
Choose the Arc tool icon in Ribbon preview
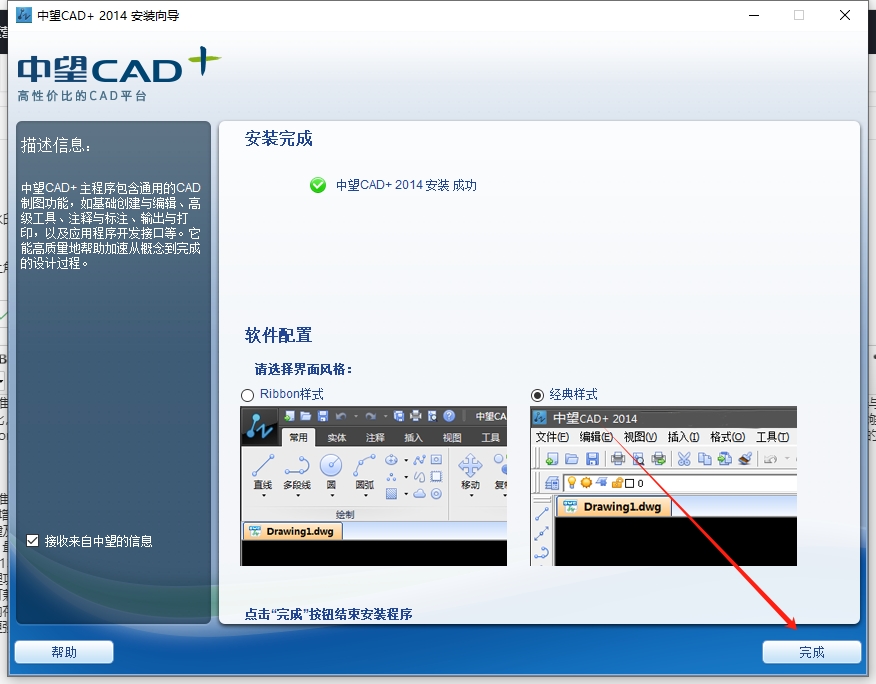click(x=365, y=466)
